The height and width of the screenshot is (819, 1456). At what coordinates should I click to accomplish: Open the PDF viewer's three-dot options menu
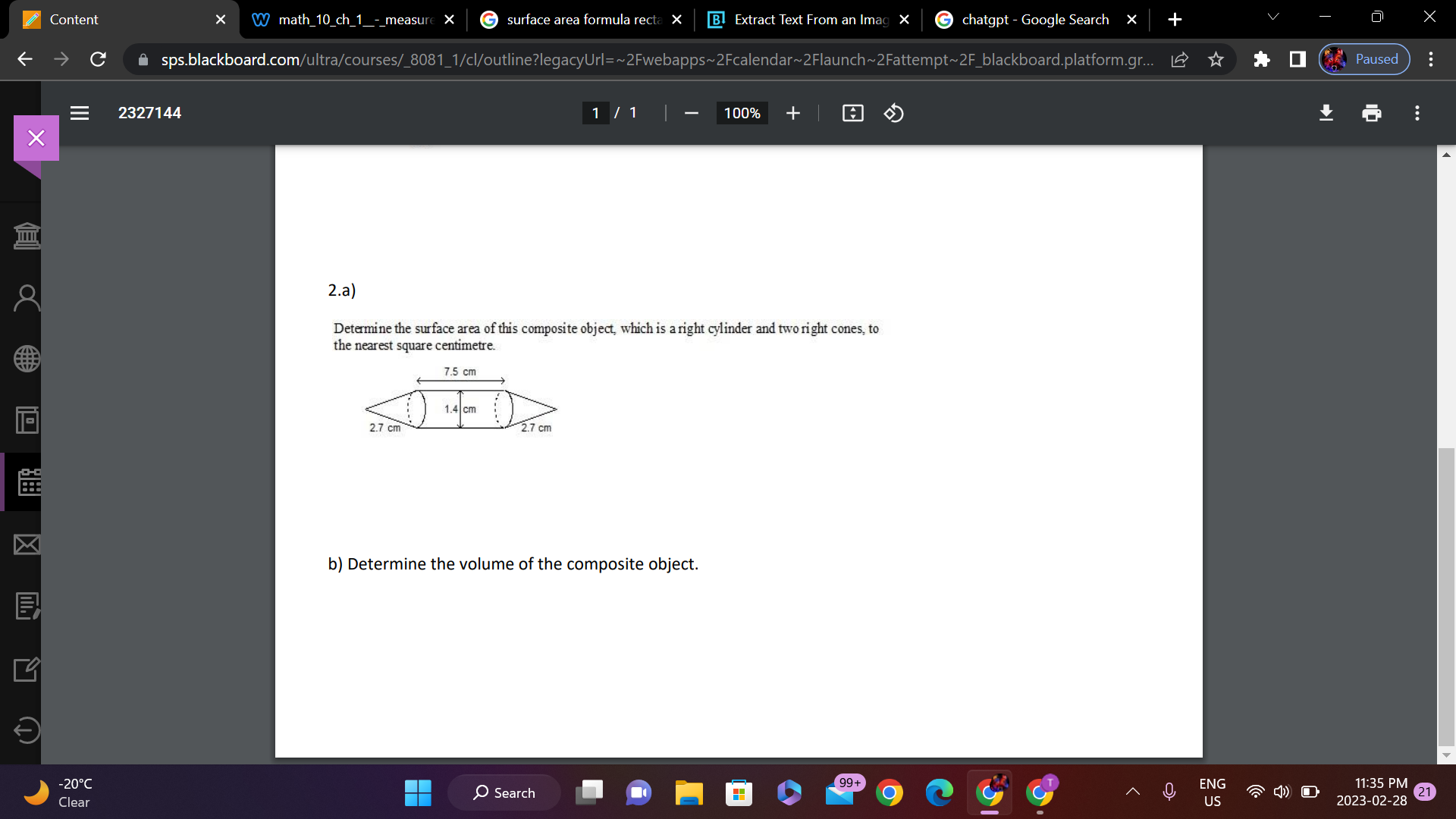(x=1417, y=113)
